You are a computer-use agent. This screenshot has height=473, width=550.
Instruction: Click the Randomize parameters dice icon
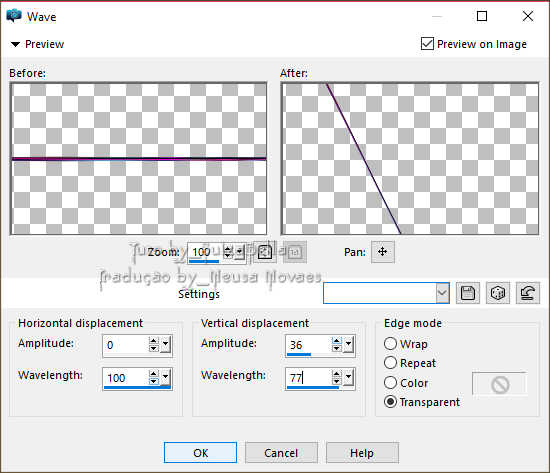pos(498,293)
